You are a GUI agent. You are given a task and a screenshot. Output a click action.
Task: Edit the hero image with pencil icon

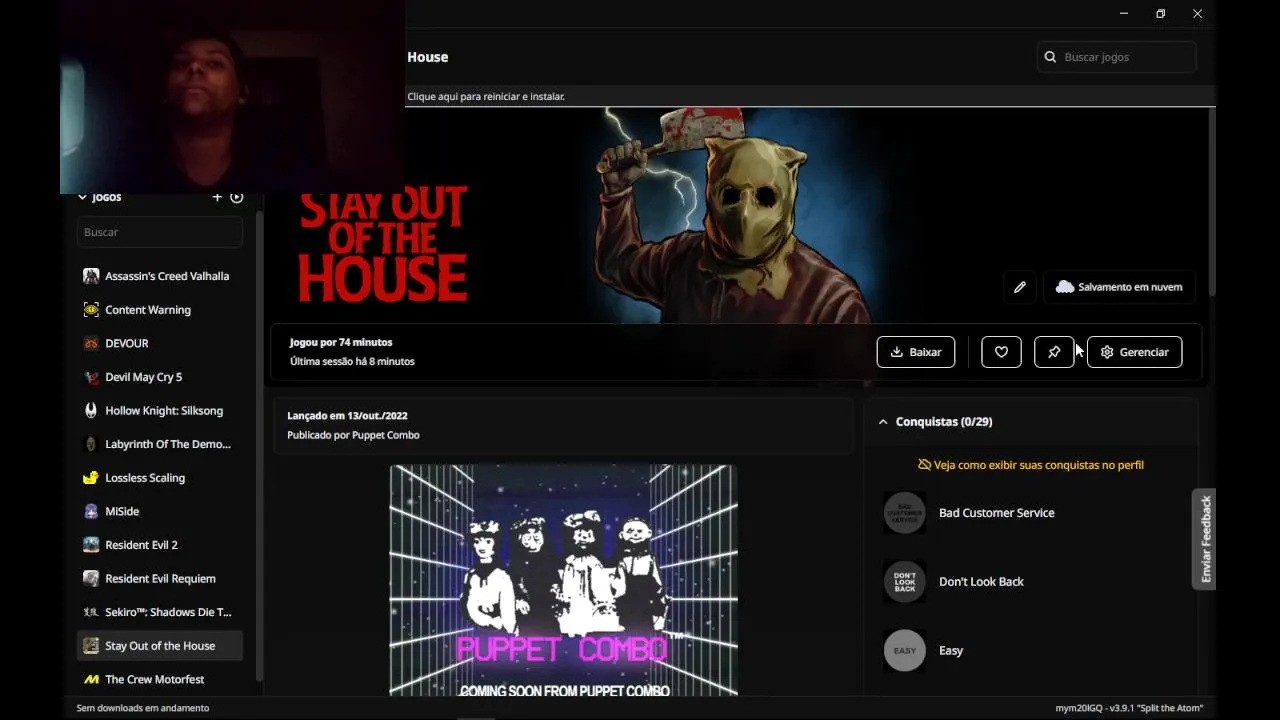coord(1019,287)
